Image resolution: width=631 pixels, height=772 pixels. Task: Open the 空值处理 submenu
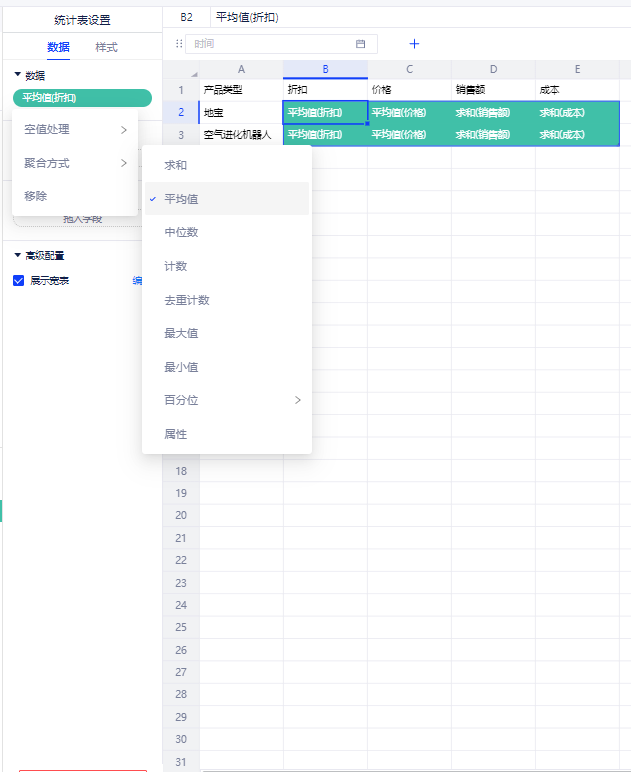(x=75, y=130)
